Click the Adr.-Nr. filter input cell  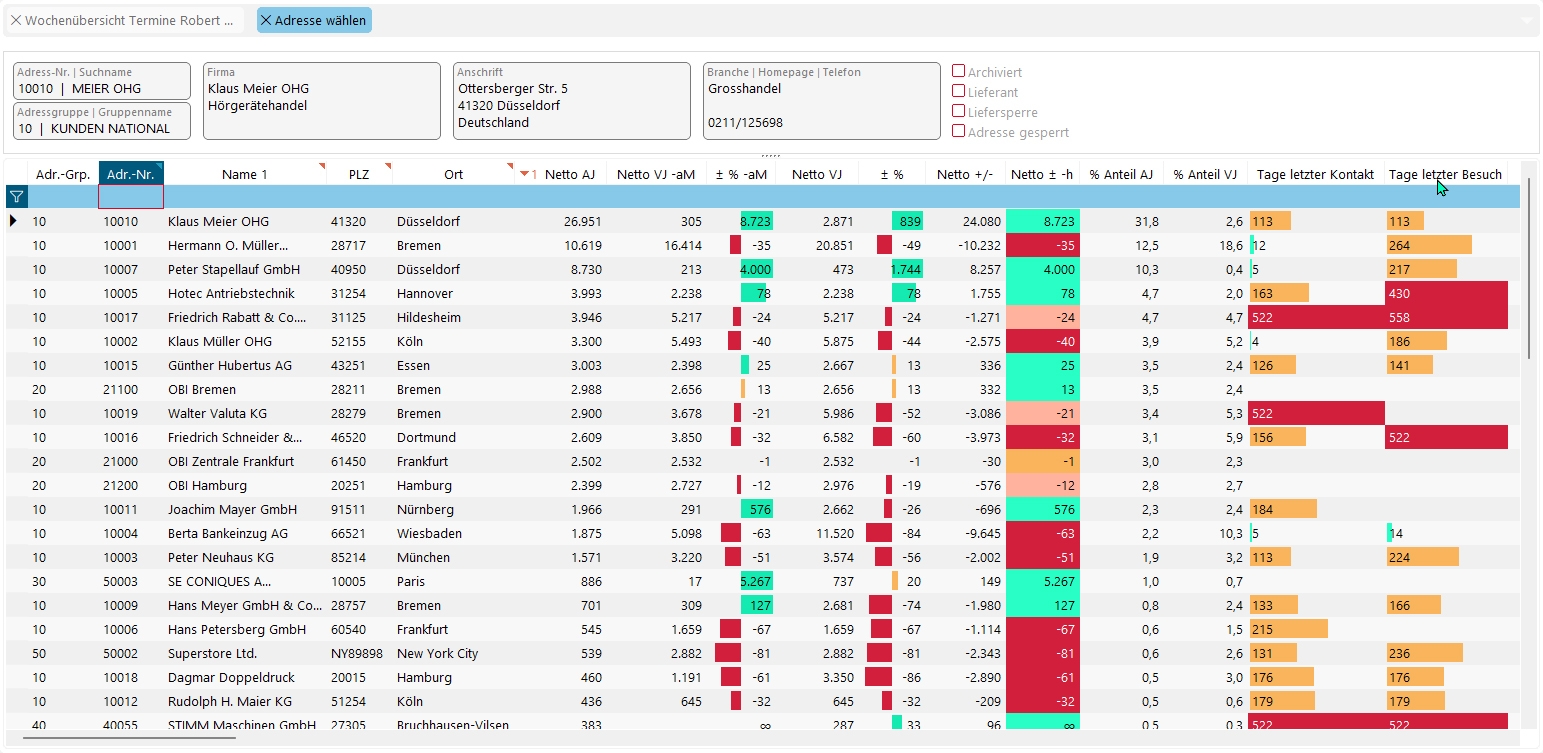[x=131, y=197]
